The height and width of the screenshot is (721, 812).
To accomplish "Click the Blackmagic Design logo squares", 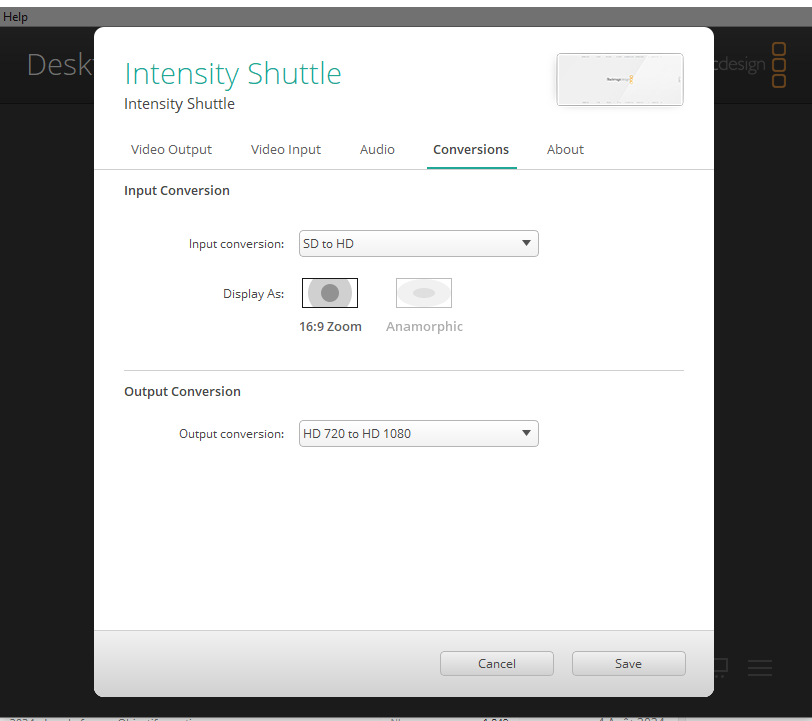I will [779, 65].
